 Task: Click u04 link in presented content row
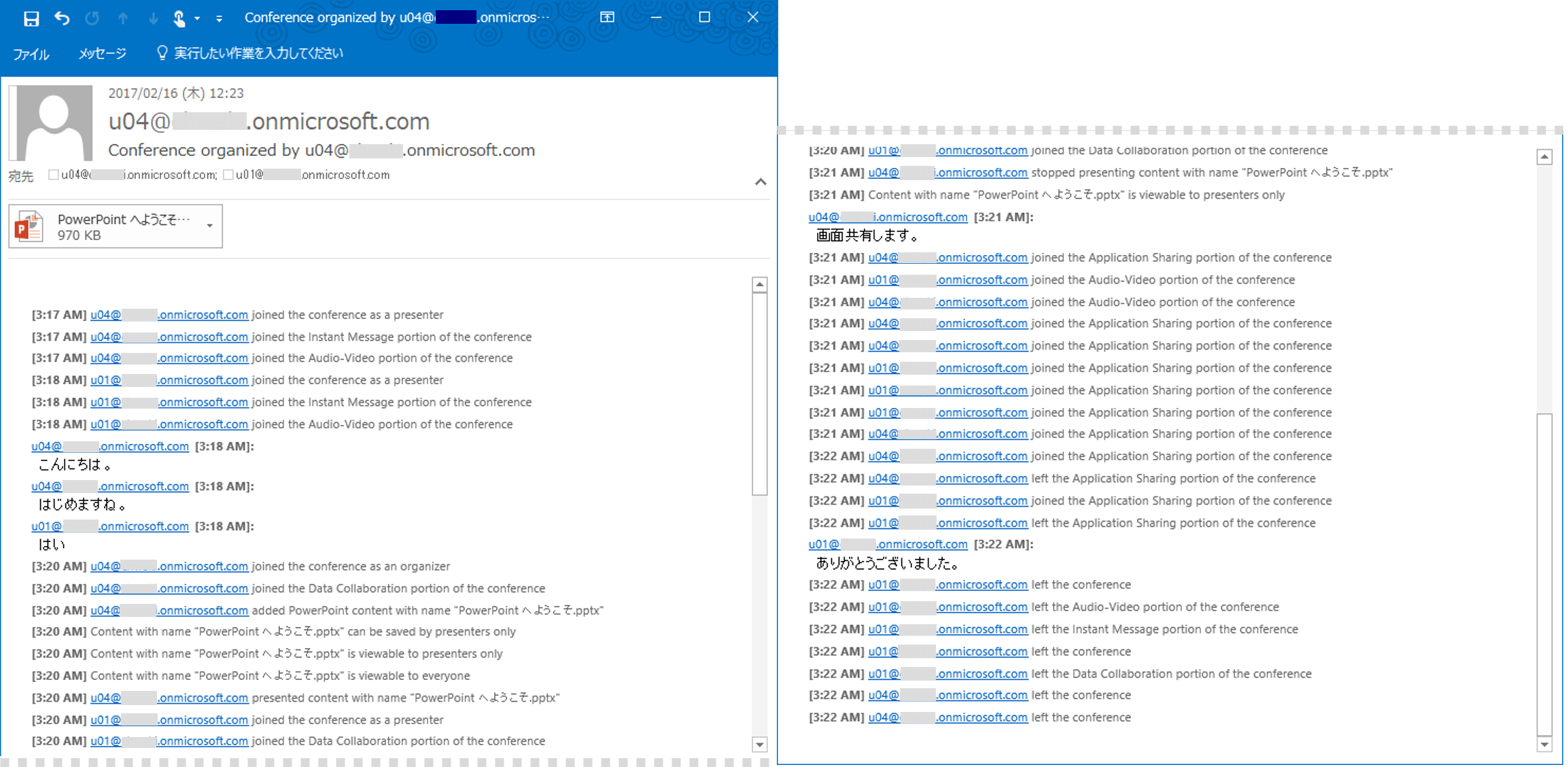pos(169,698)
